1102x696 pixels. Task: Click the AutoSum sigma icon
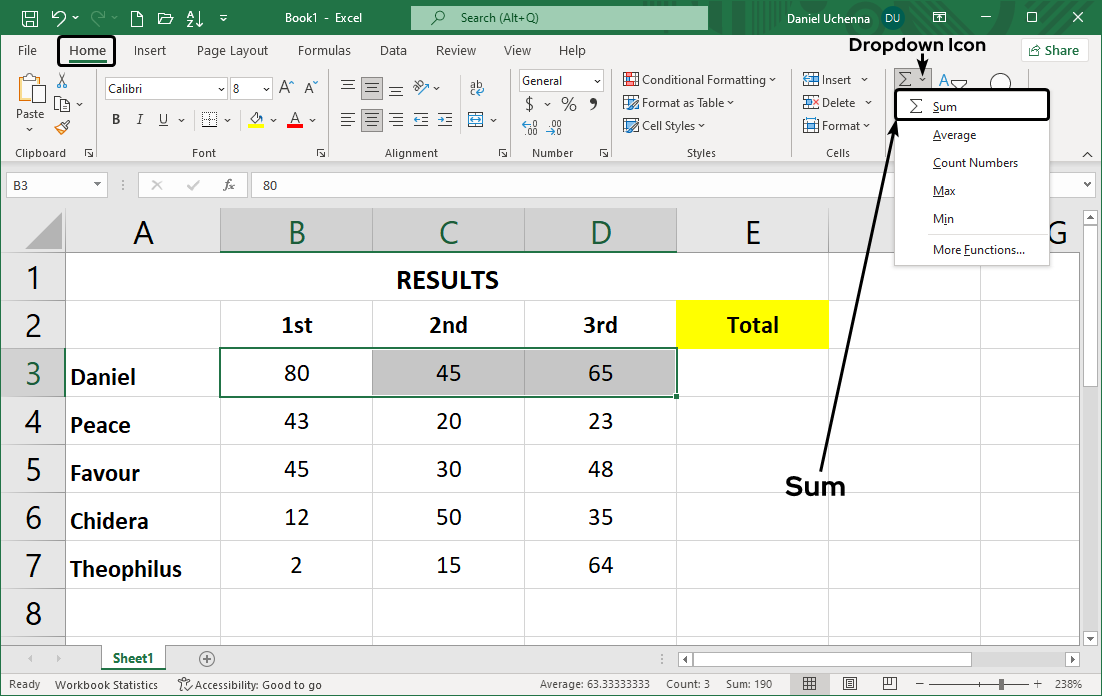(x=905, y=76)
